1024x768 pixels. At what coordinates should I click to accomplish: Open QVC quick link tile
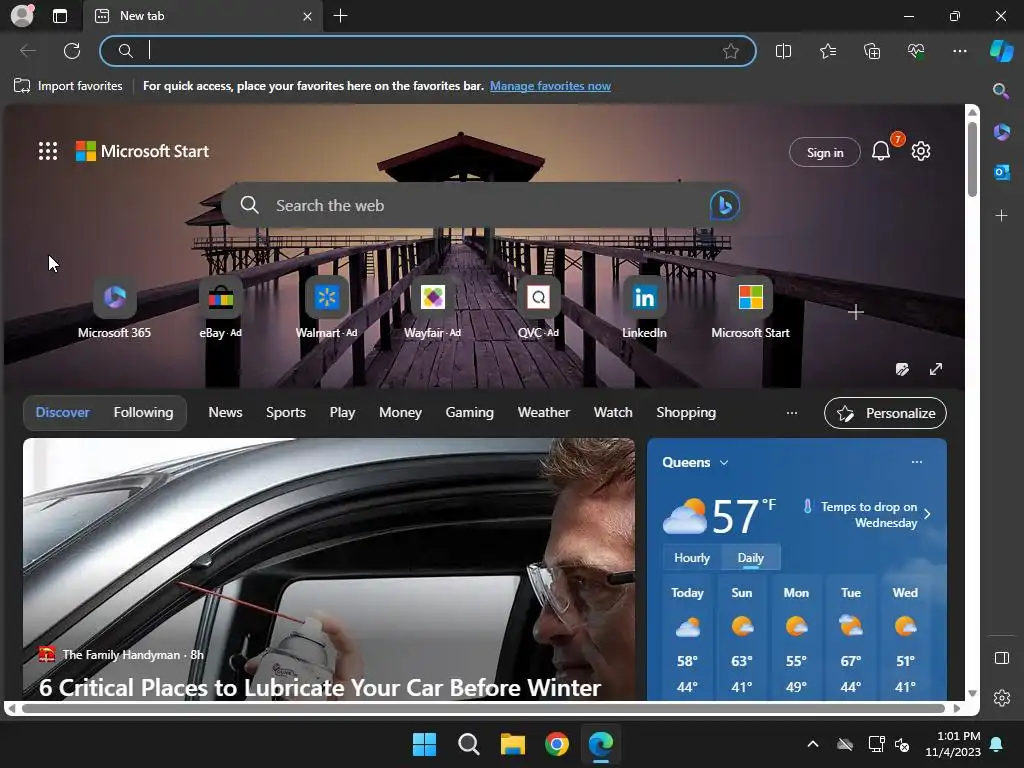pyautogui.click(x=538, y=309)
